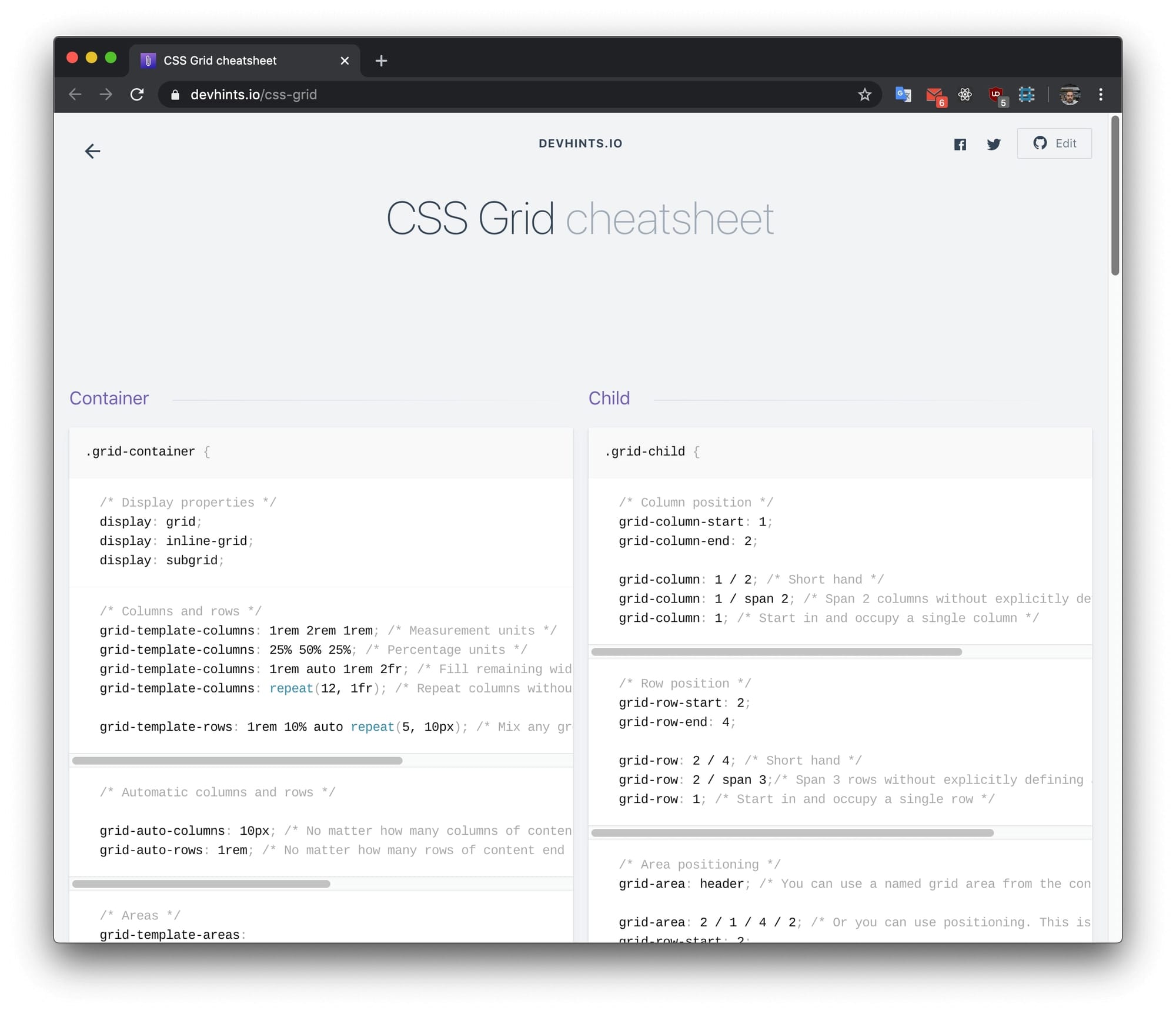Reload the current page
Screen dimensions: 1176x1014
point(137,95)
